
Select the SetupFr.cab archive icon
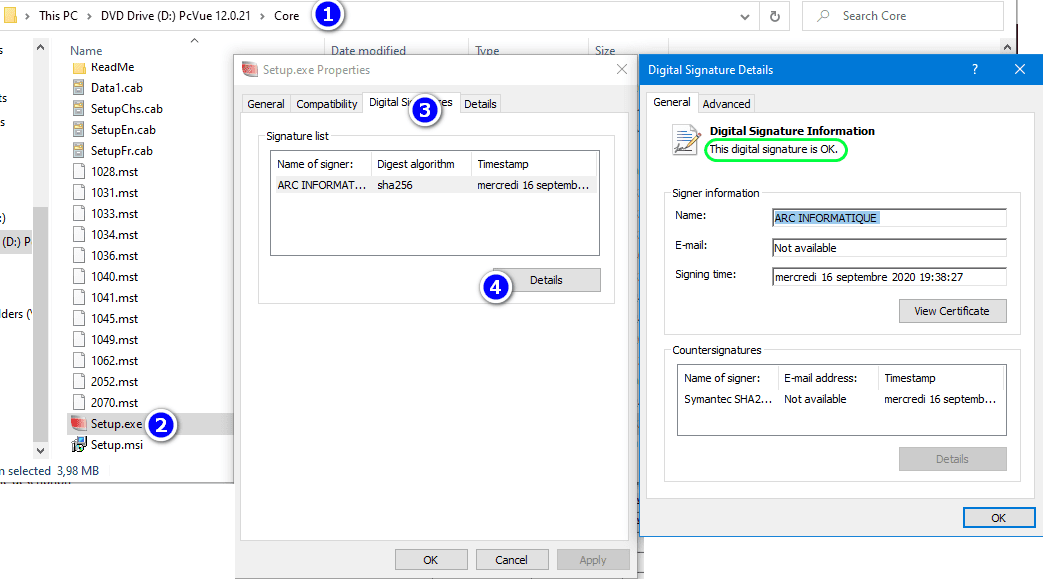tap(79, 151)
